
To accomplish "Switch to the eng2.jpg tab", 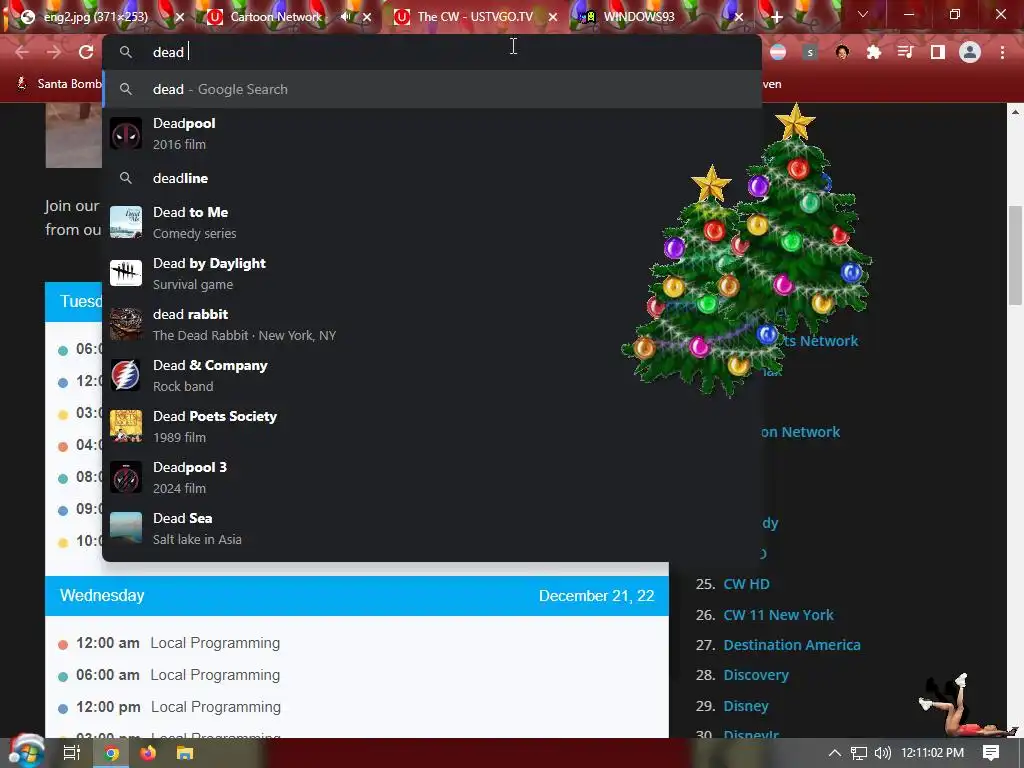I will click(x=95, y=16).
